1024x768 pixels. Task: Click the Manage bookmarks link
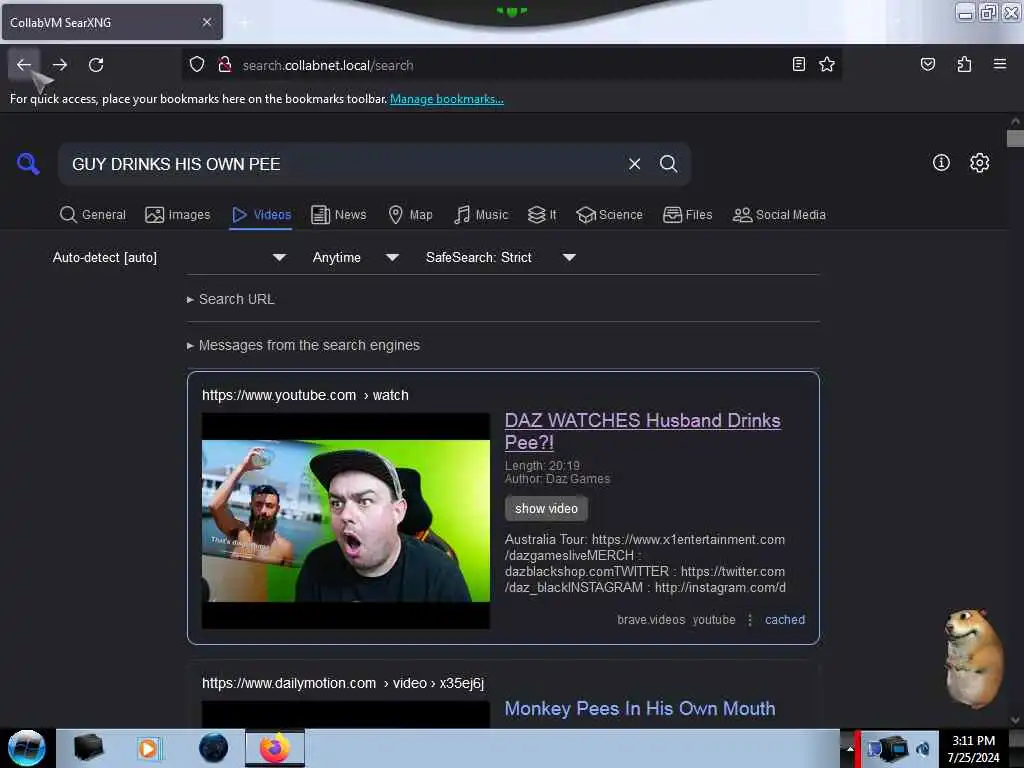point(447,99)
